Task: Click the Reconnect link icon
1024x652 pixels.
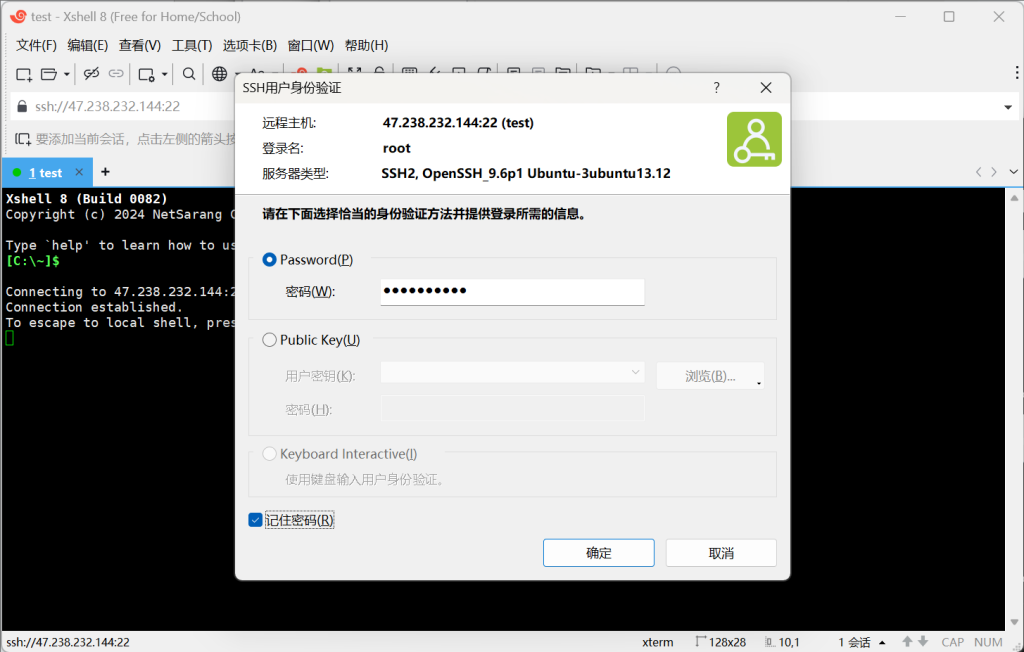Action: (116, 74)
